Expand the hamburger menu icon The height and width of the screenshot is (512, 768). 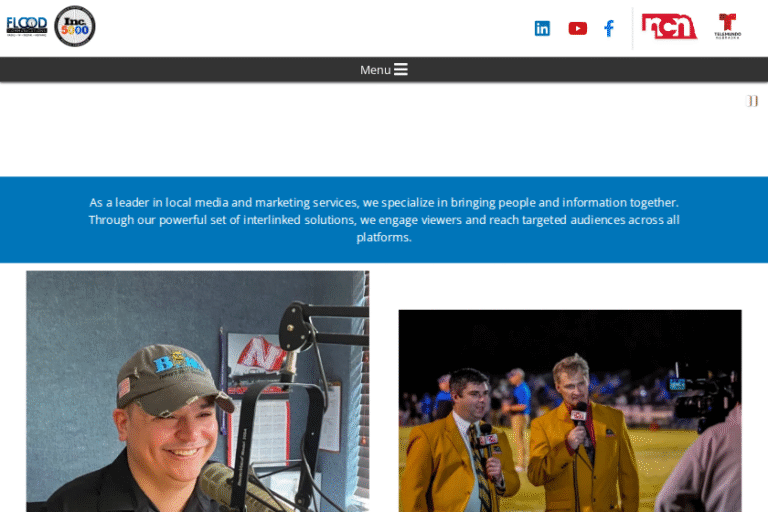pos(401,70)
